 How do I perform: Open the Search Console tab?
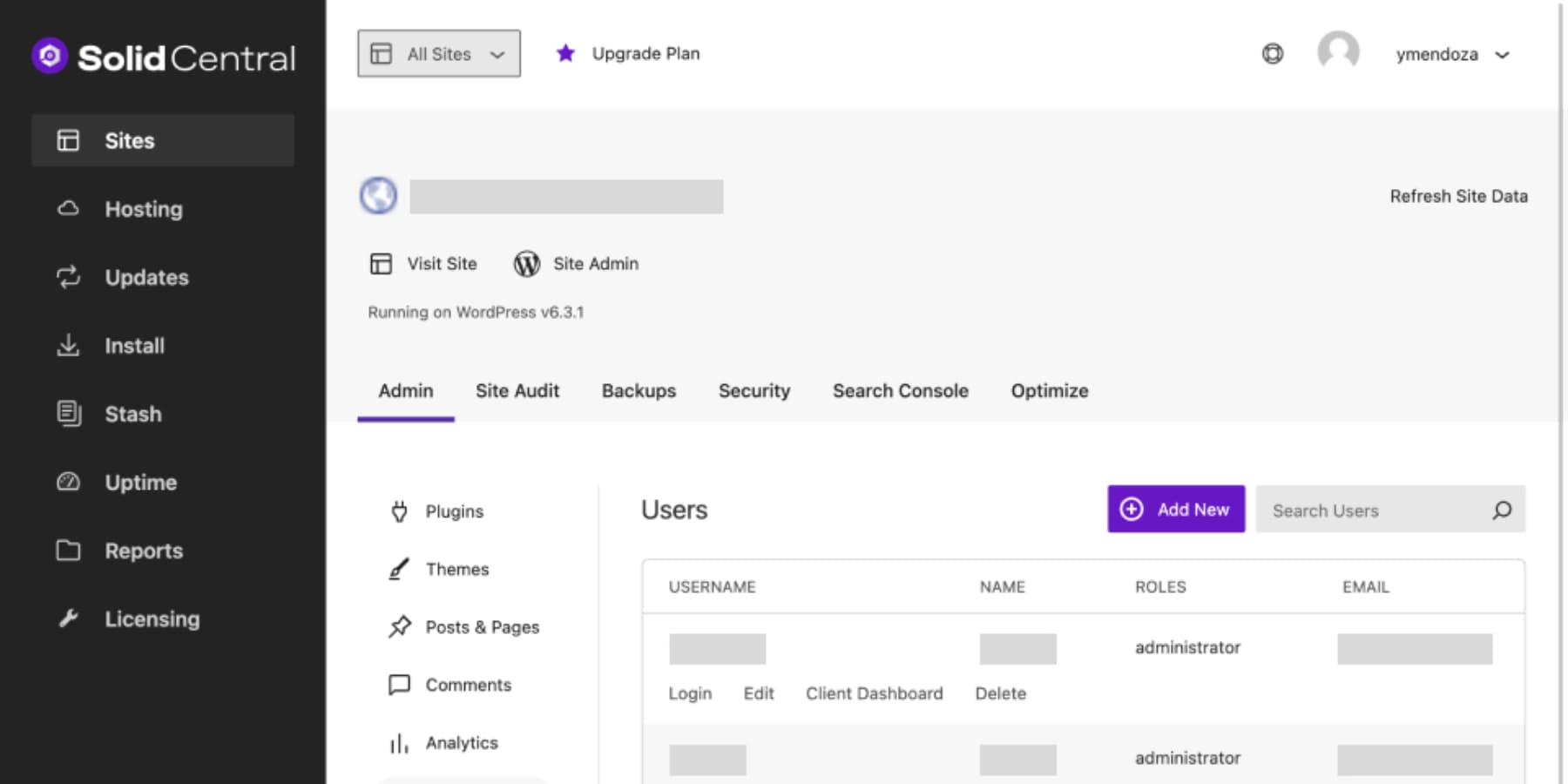(x=900, y=390)
